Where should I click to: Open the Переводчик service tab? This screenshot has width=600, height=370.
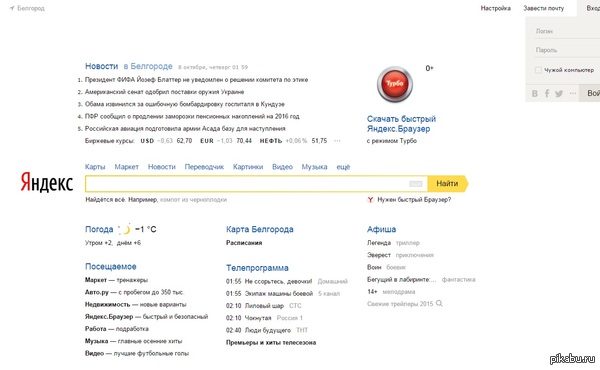204,167
